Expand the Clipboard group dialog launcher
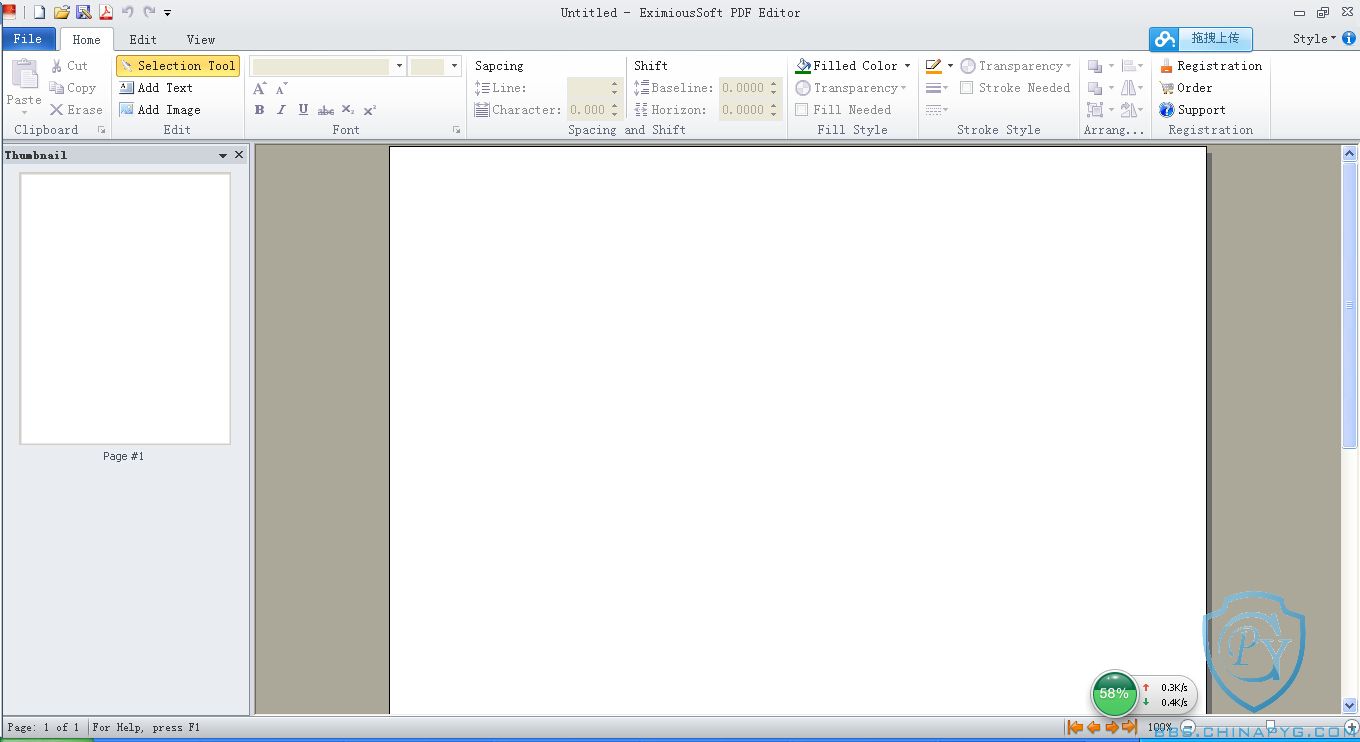The width and height of the screenshot is (1360, 742). pyautogui.click(x=102, y=130)
